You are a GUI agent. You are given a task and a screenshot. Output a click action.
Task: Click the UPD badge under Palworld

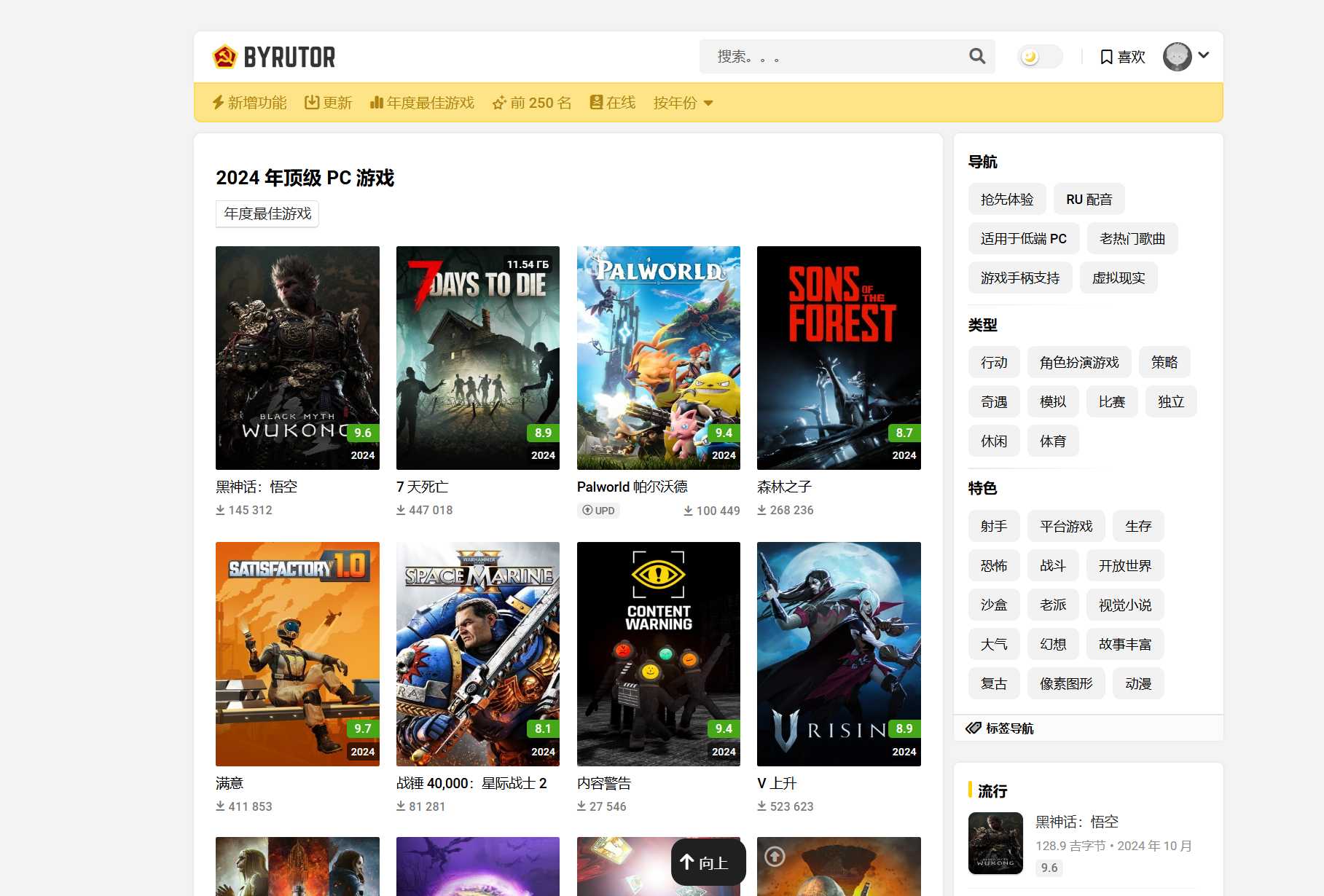click(598, 511)
